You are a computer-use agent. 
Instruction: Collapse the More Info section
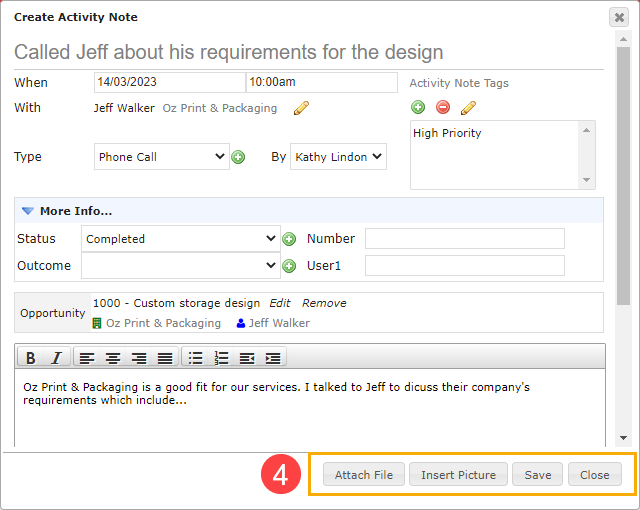[28, 211]
